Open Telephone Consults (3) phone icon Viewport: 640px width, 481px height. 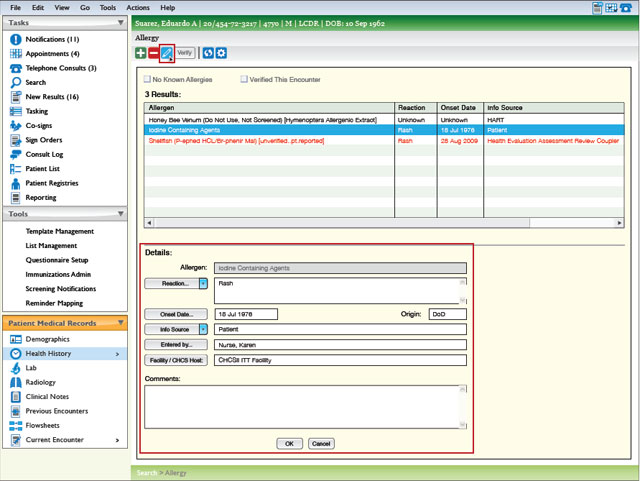coord(16,68)
